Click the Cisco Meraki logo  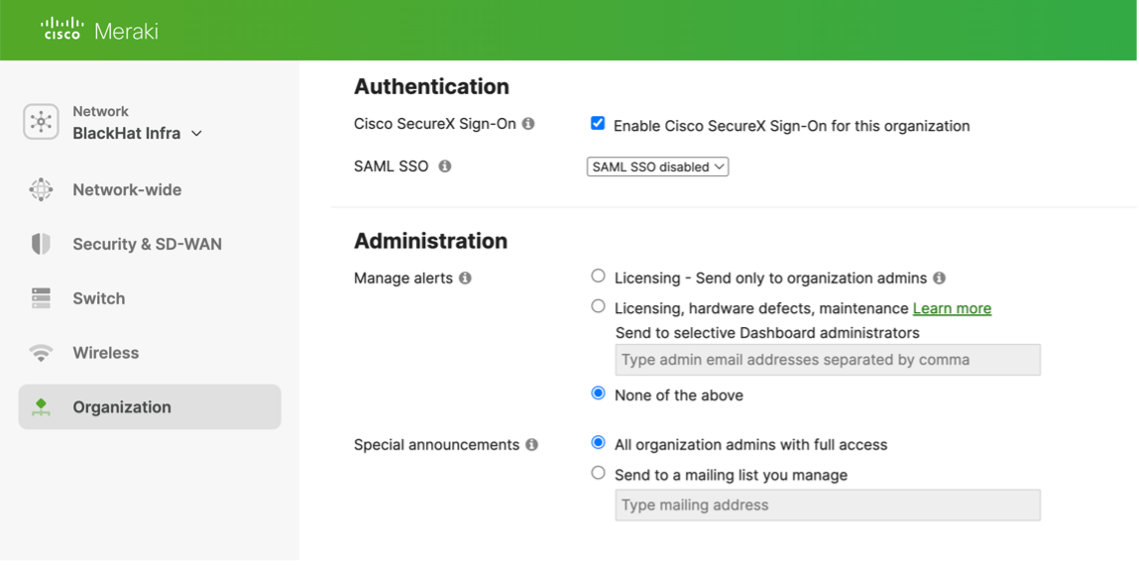tap(100, 30)
